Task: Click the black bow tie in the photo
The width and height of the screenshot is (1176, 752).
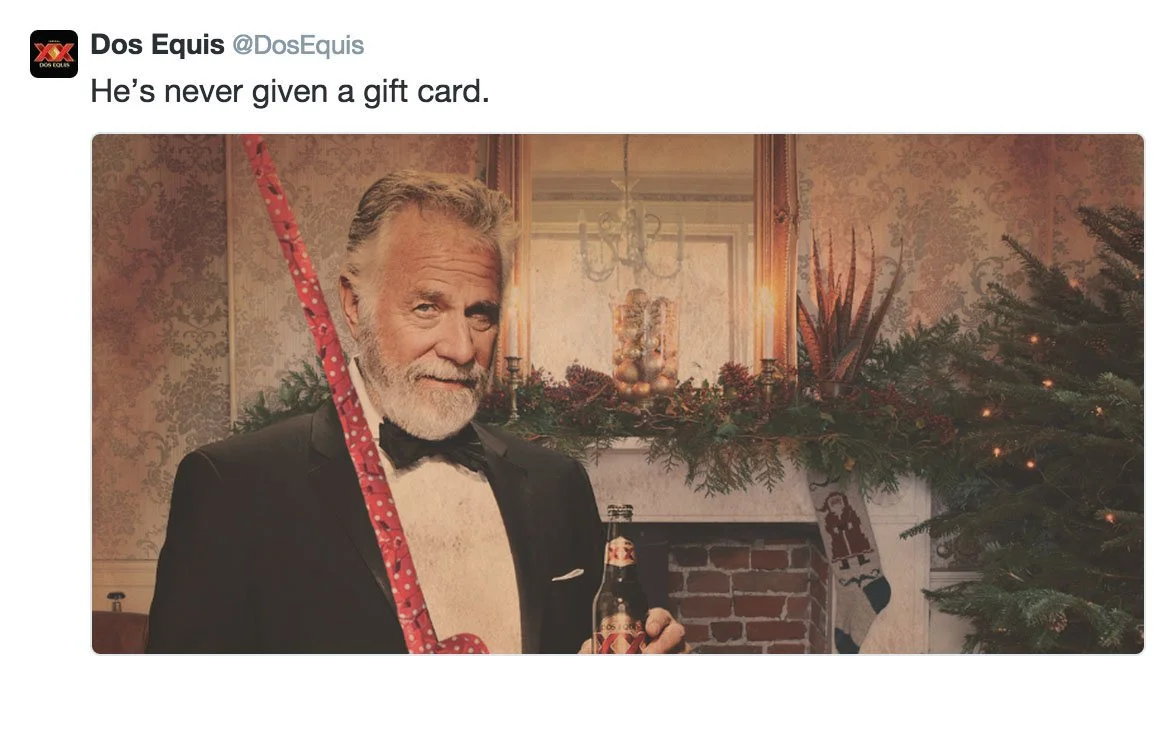Action: point(432,445)
